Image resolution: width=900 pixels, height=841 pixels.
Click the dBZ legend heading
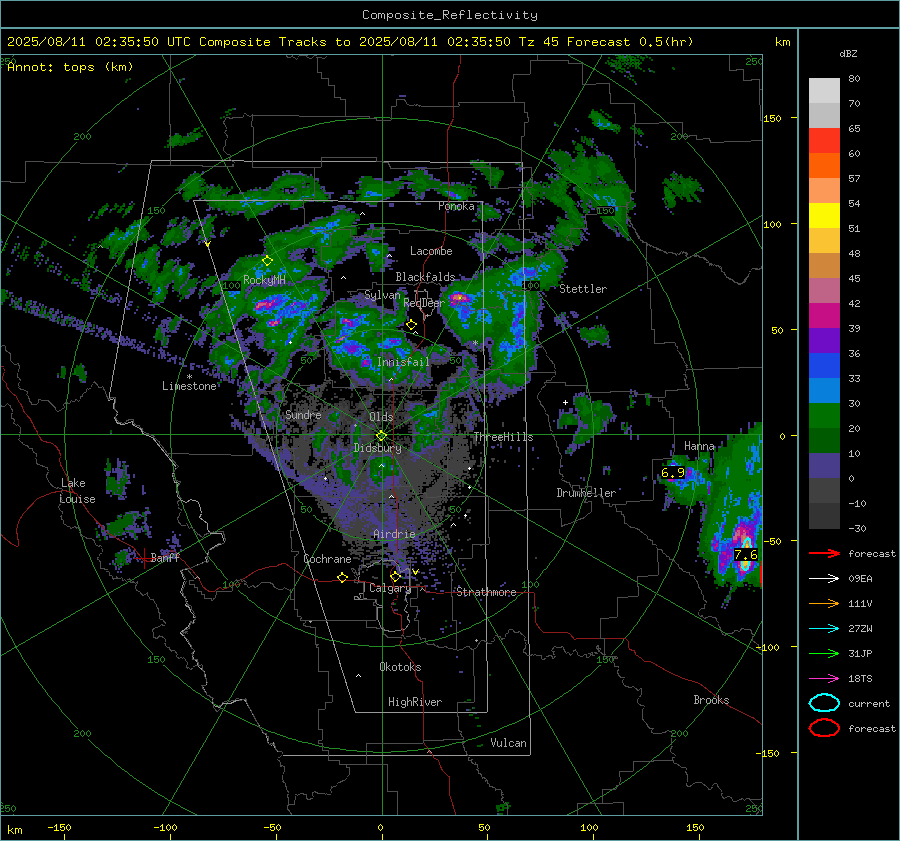coord(848,53)
